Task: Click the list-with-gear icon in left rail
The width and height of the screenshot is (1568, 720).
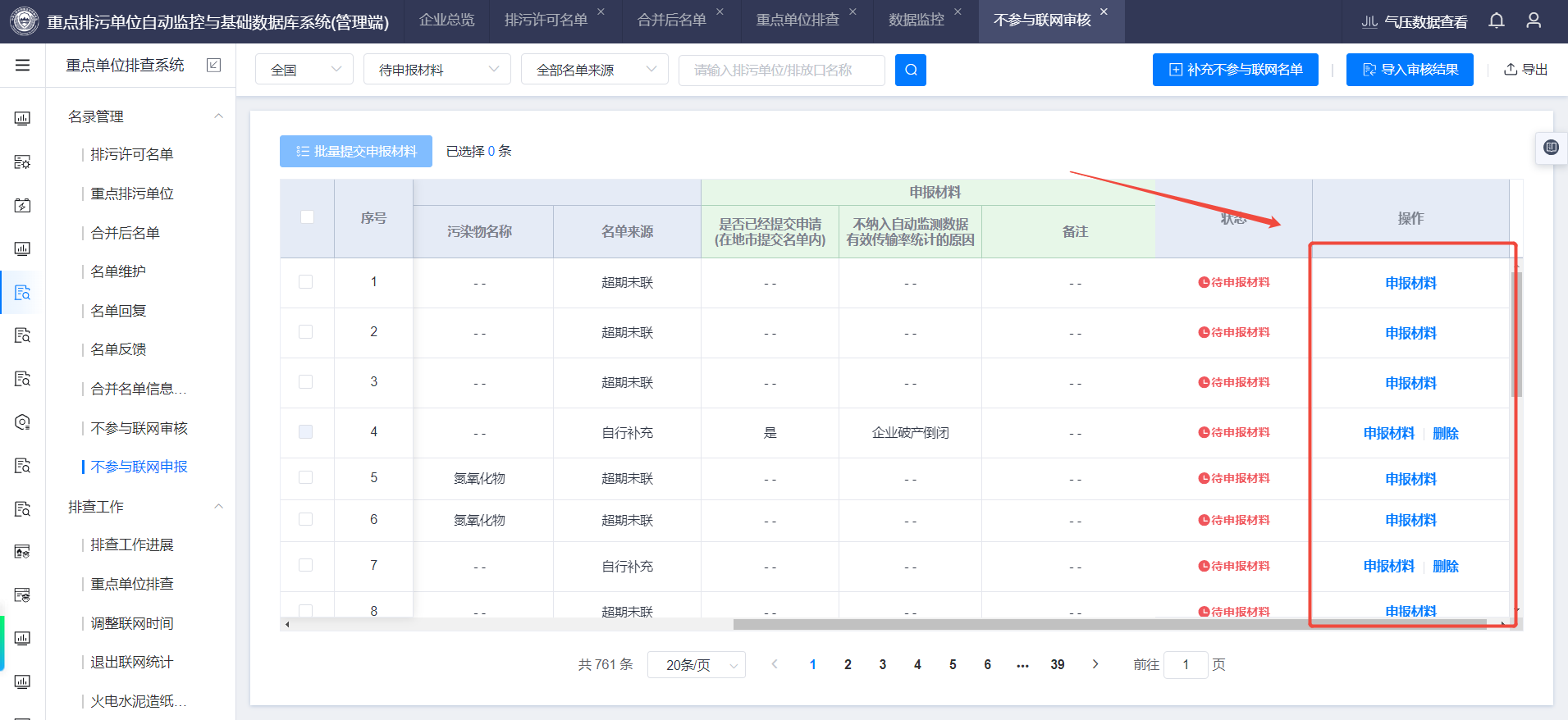Action: point(23,162)
